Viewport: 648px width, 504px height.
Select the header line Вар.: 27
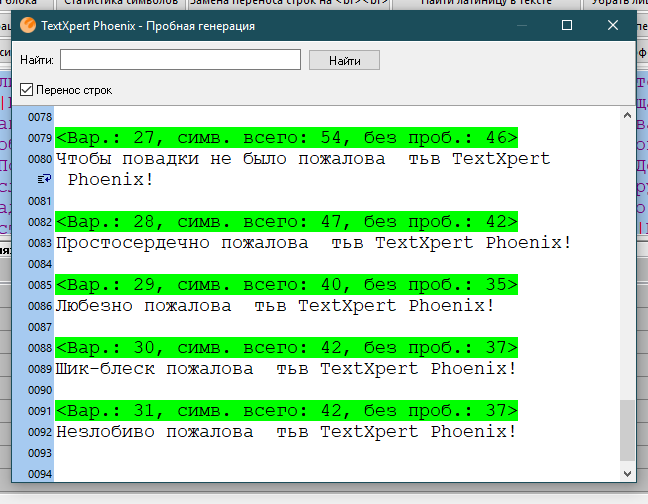pyautogui.click(x=286, y=138)
